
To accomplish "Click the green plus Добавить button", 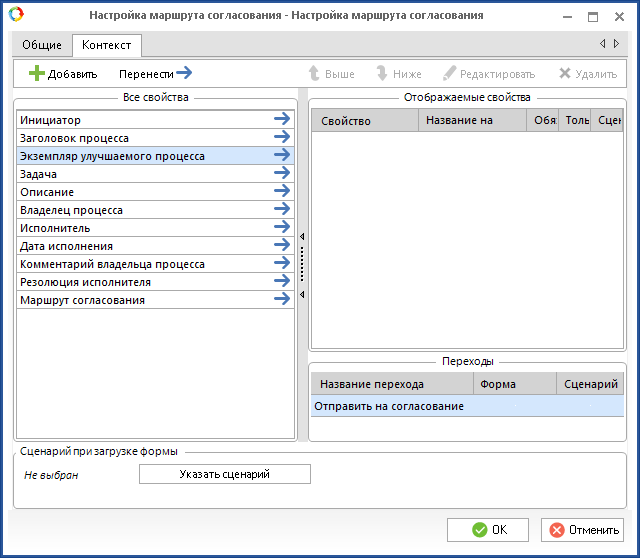I will pyautogui.click(x=63, y=74).
